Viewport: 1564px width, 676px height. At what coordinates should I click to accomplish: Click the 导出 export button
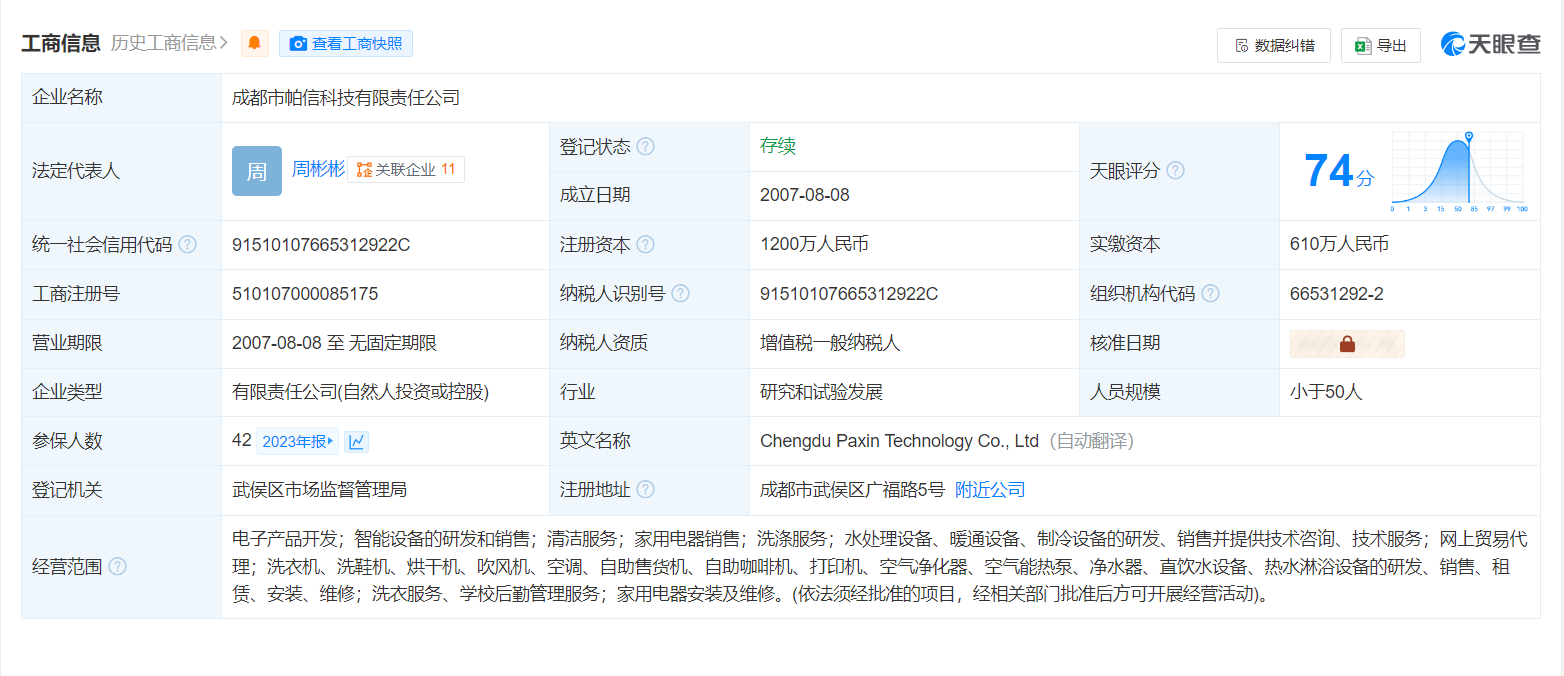coord(1381,45)
